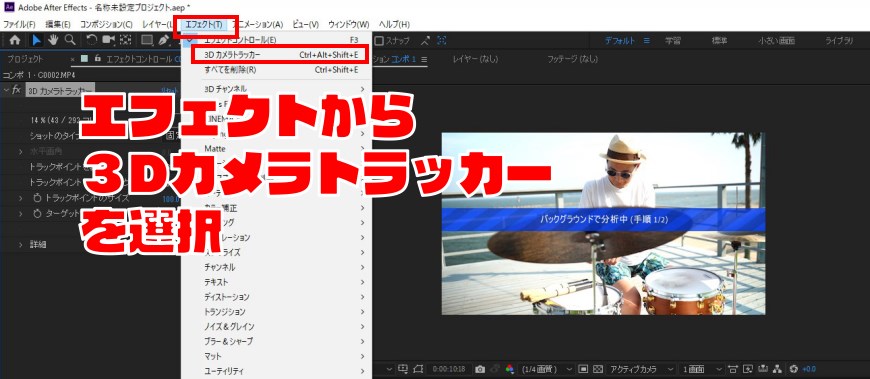The image size is (870, 379).
Task: Open workspace menu icon next to デフォルト
Action: click(x=646, y=41)
